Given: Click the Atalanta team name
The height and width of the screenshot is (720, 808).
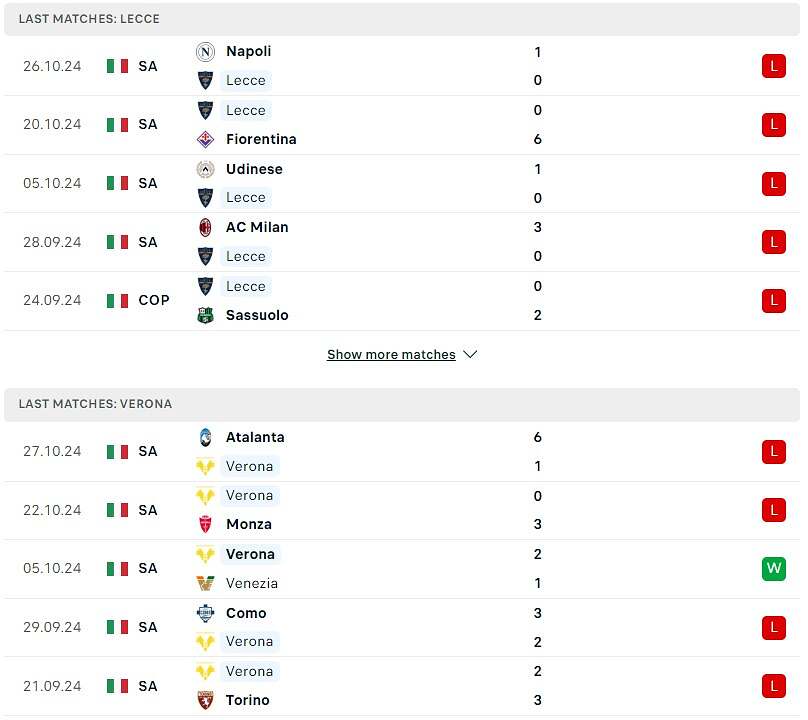Looking at the screenshot, I should coord(256,439).
